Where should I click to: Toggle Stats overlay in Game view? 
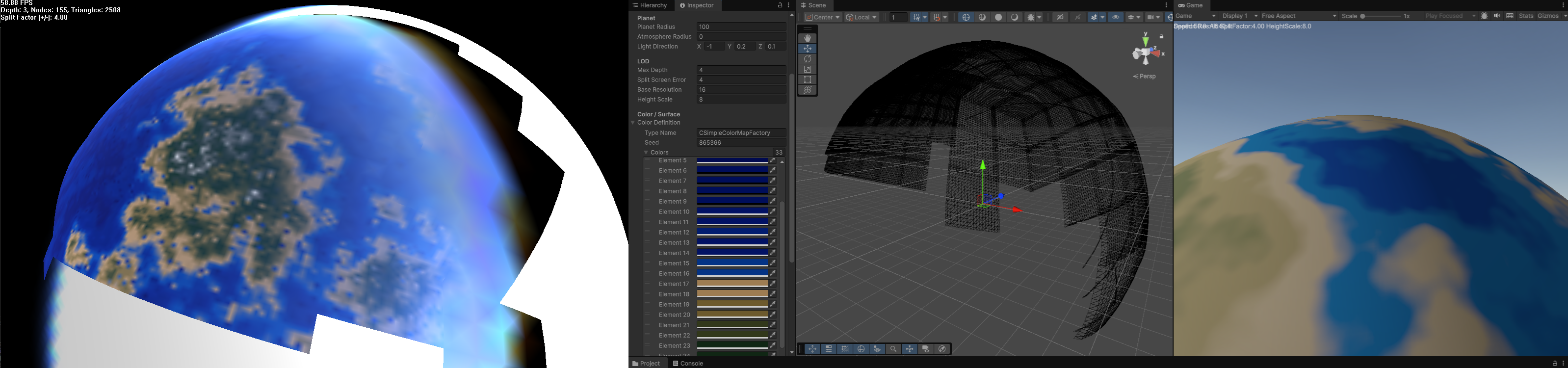coord(1526,16)
